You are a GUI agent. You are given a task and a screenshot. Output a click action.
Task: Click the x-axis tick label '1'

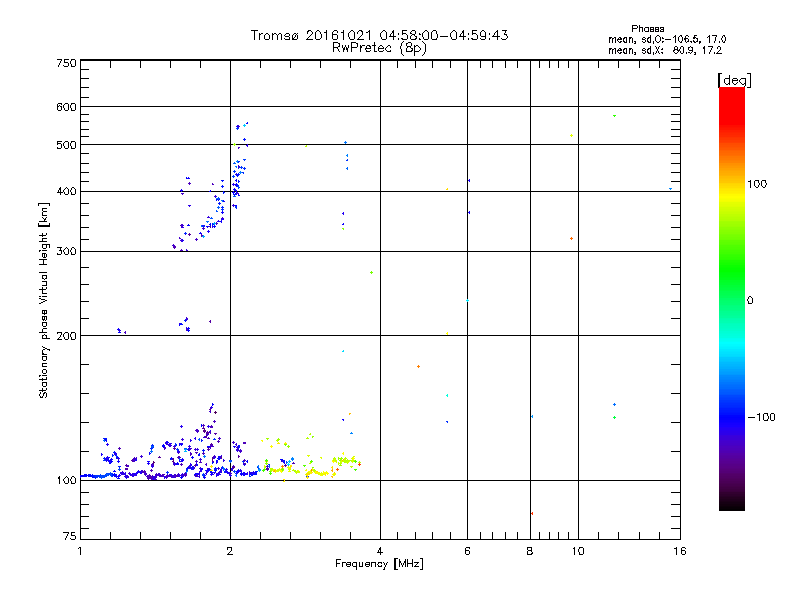point(80,551)
